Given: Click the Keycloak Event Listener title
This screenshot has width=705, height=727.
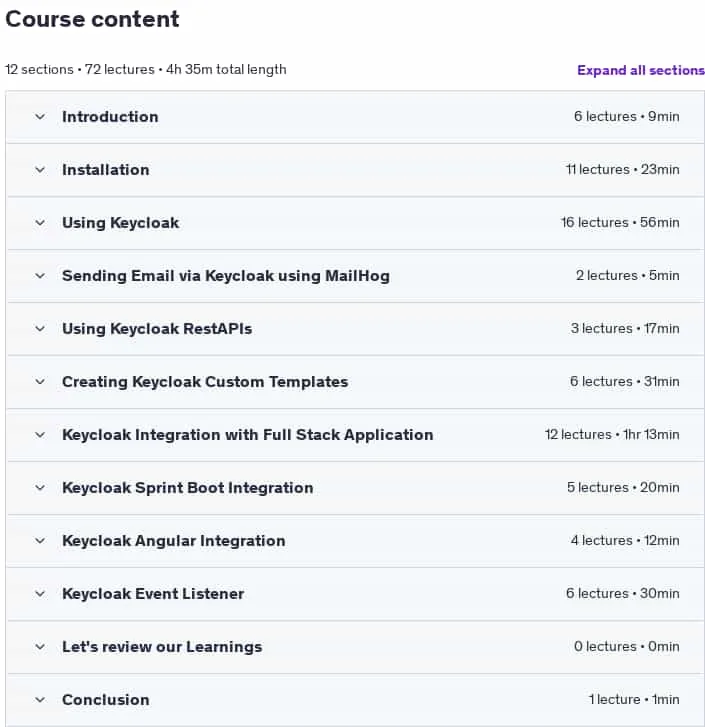Looking at the screenshot, I should (x=153, y=594).
